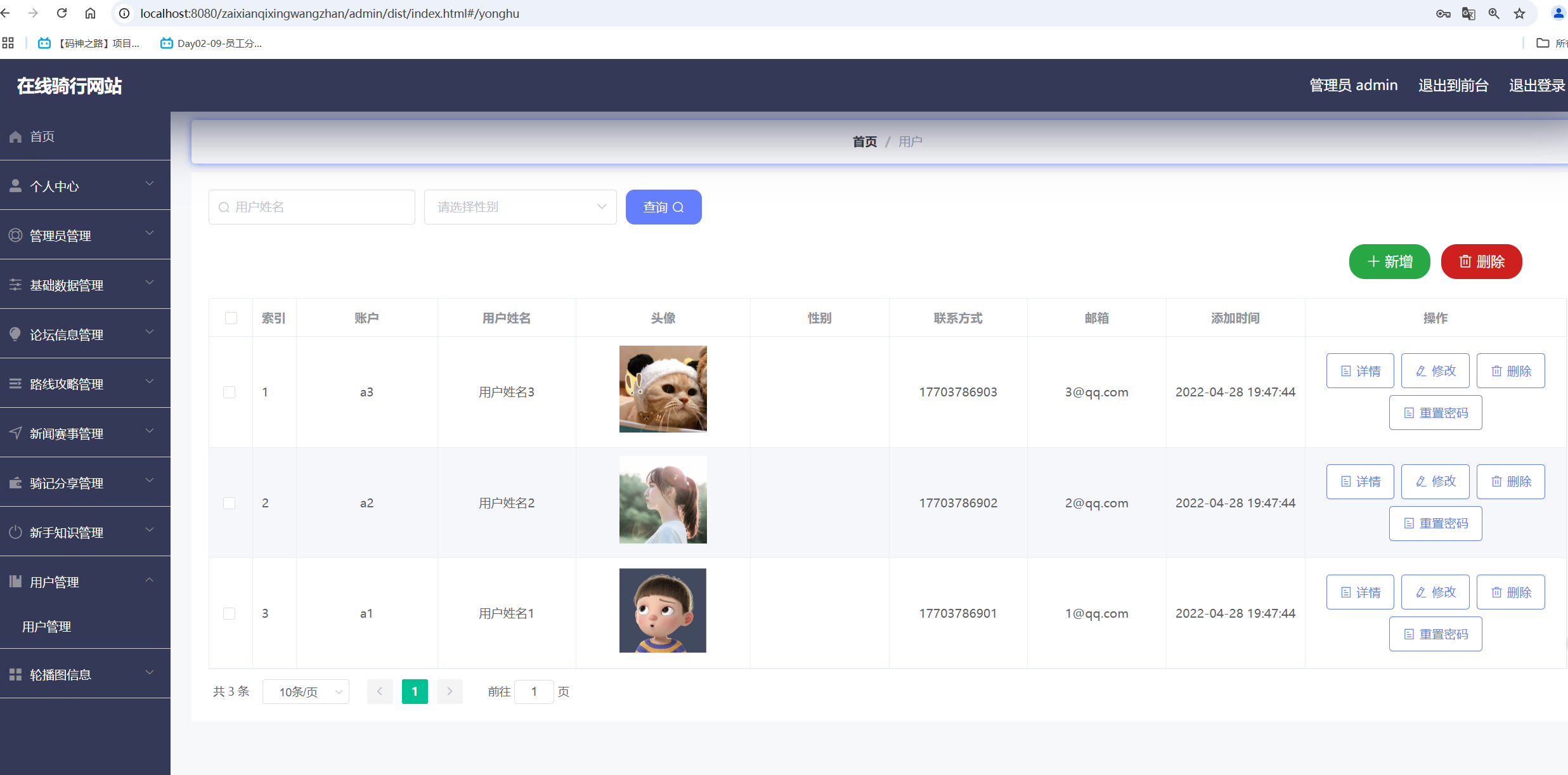The image size is (1568, 775).
Task: Click 退出登录 to log out
Action: click(x=1537, y=85)
